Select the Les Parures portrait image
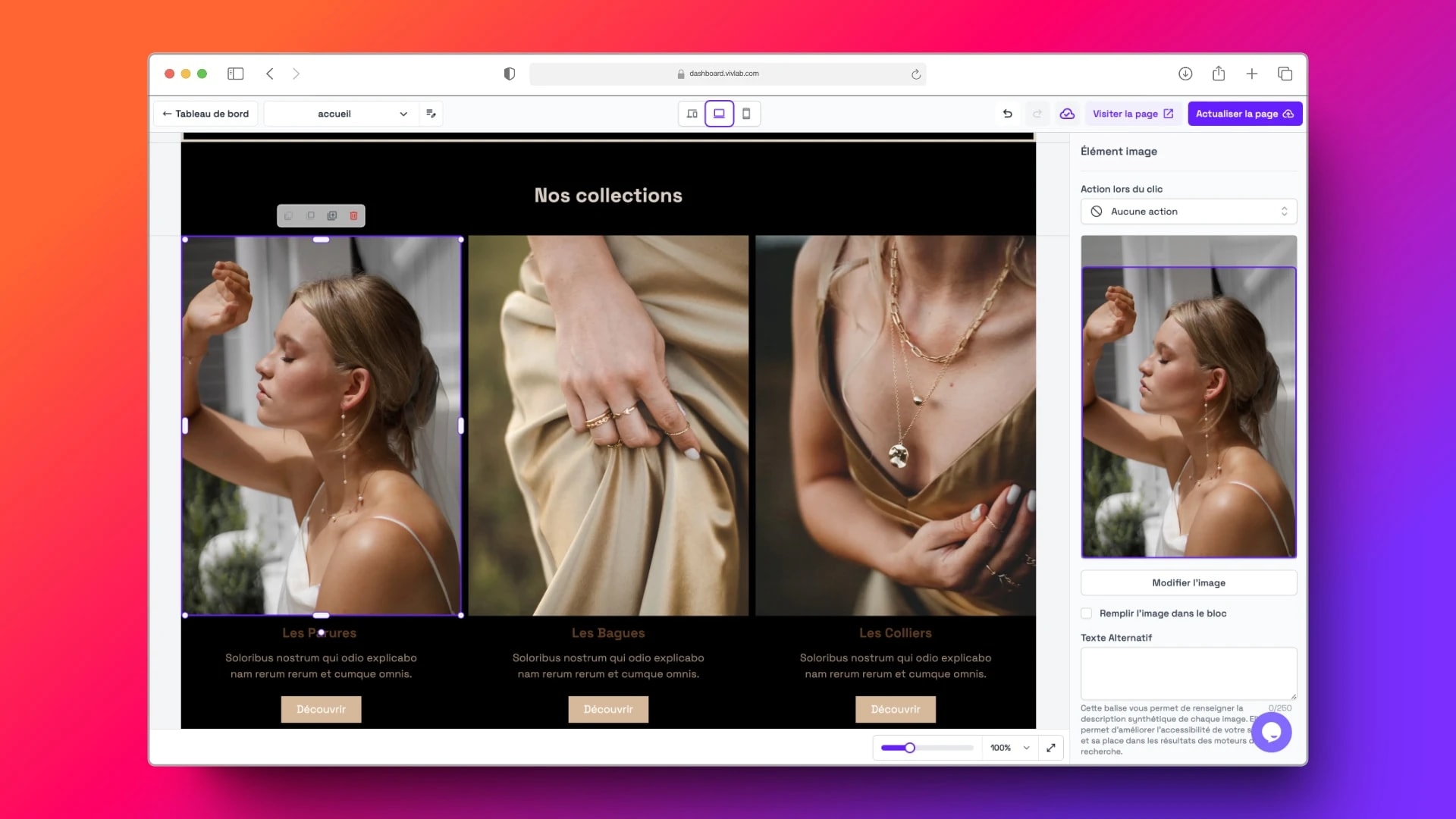1456x819 pixels. (322, 425)
